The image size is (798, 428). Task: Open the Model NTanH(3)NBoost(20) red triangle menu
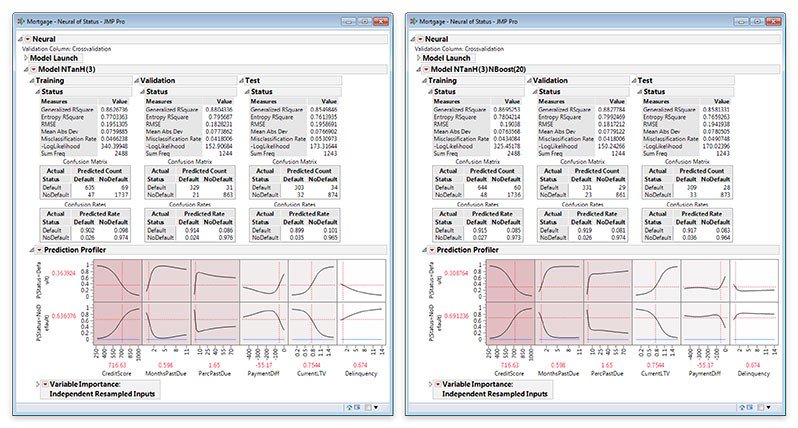tap(426, 69)
